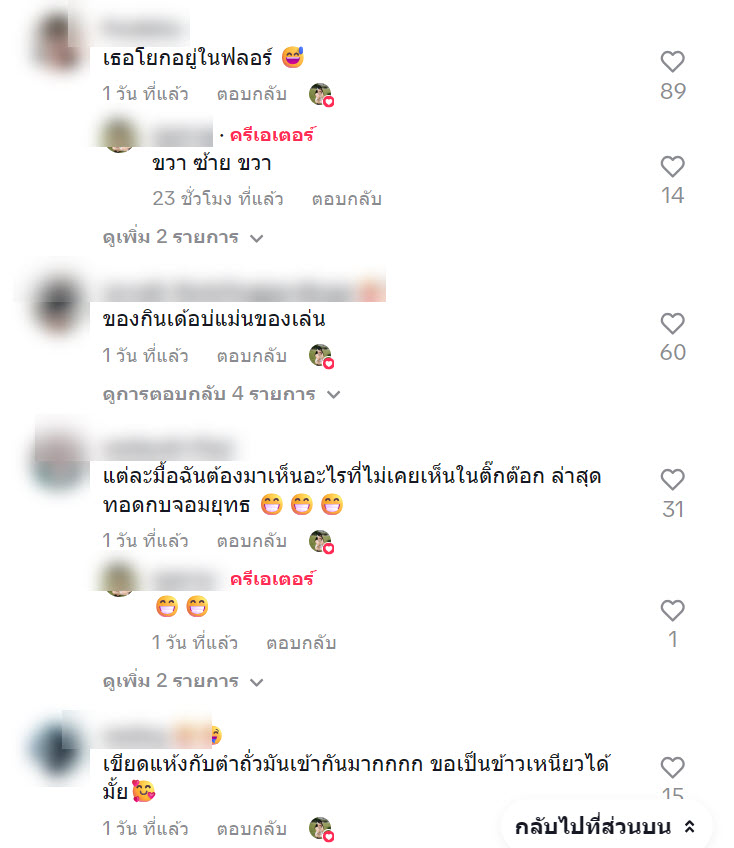Like the comment with 31 likes
The height and width of the screenshot is (848, 734).
672,480
